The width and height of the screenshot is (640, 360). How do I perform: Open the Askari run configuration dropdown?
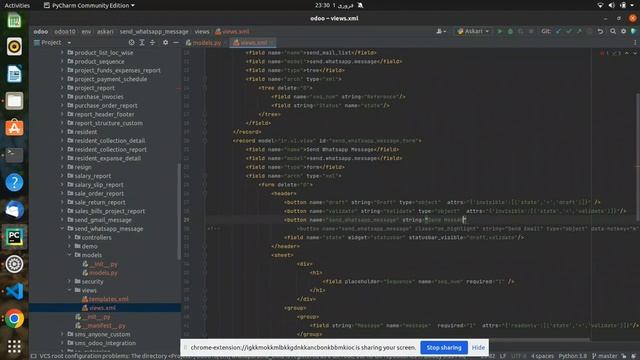[x=473, y=31]
